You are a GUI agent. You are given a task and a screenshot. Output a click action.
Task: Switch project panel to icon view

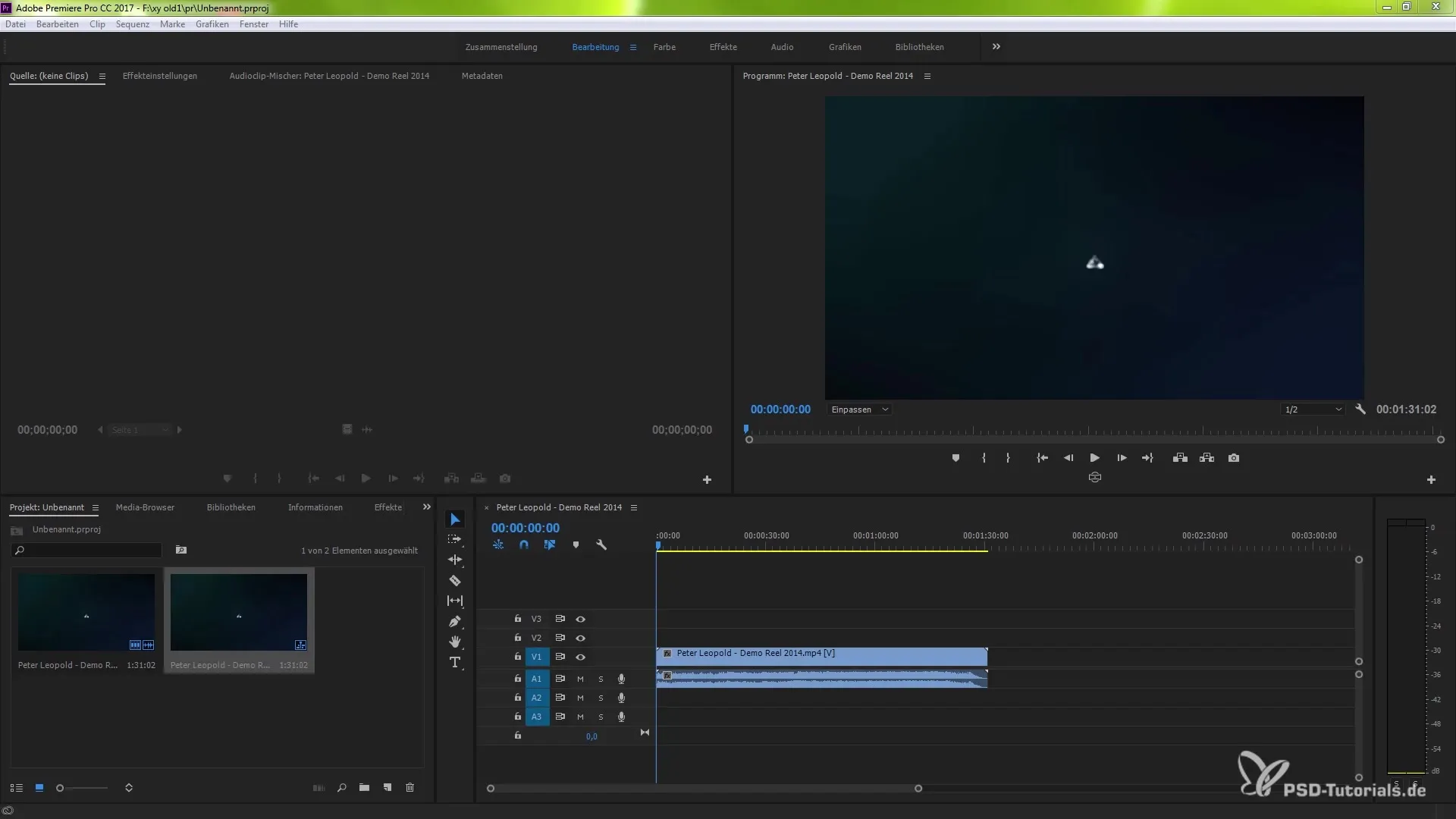click(39, 788)
